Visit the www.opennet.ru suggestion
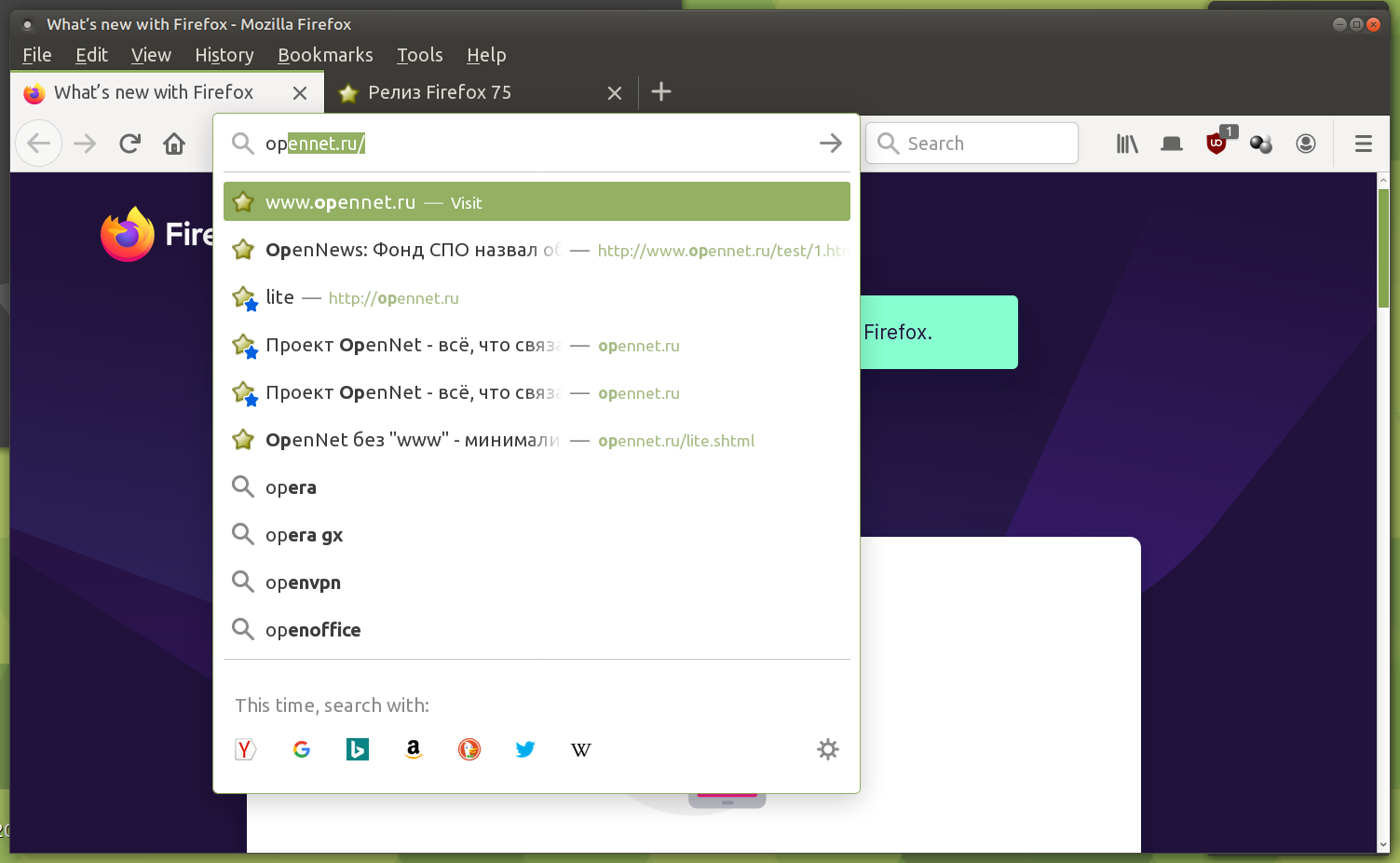The height and width of the screenshot is (863, 1400). tap(537, 202)
